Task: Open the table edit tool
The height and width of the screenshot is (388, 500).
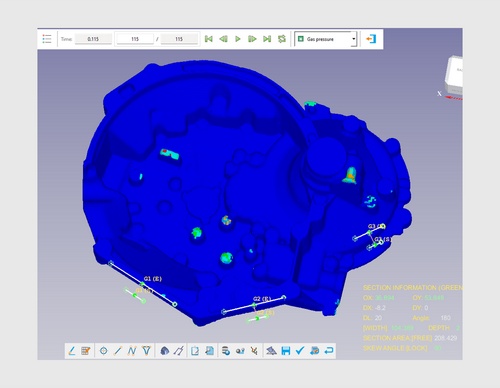Action: 86,351
